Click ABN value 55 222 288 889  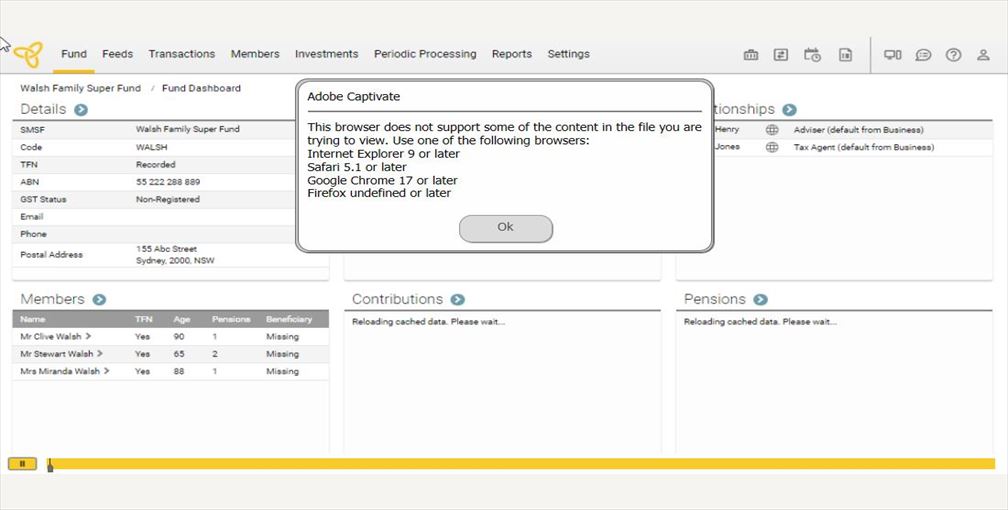[168, 182]
